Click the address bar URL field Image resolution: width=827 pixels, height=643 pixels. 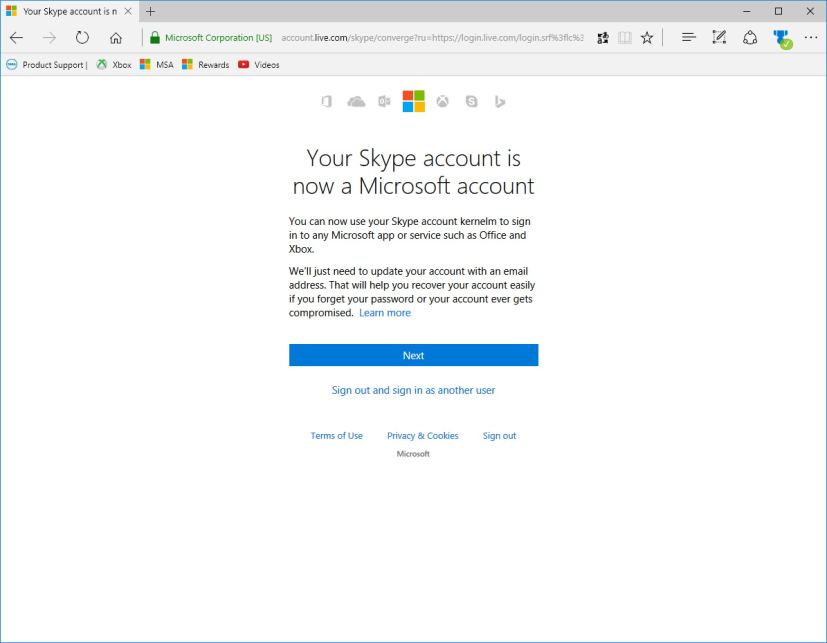432,37
